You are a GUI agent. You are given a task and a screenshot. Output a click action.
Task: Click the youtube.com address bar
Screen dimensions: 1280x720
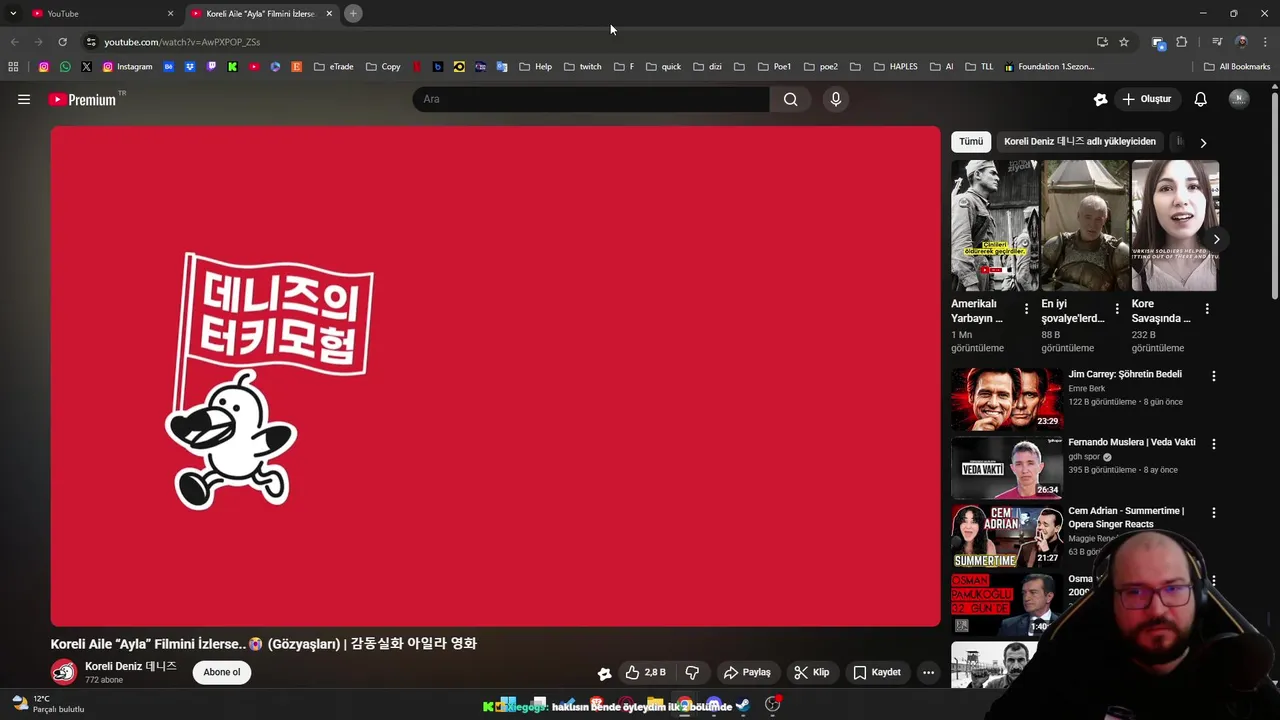click(590, 42)
